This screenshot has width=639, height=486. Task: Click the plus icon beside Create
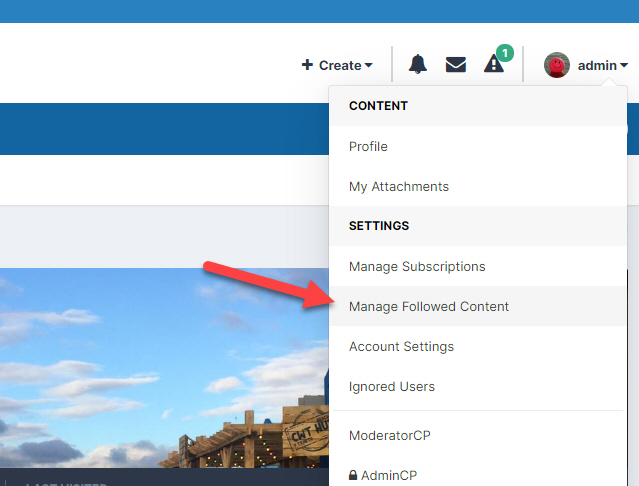tap(307, 65)
